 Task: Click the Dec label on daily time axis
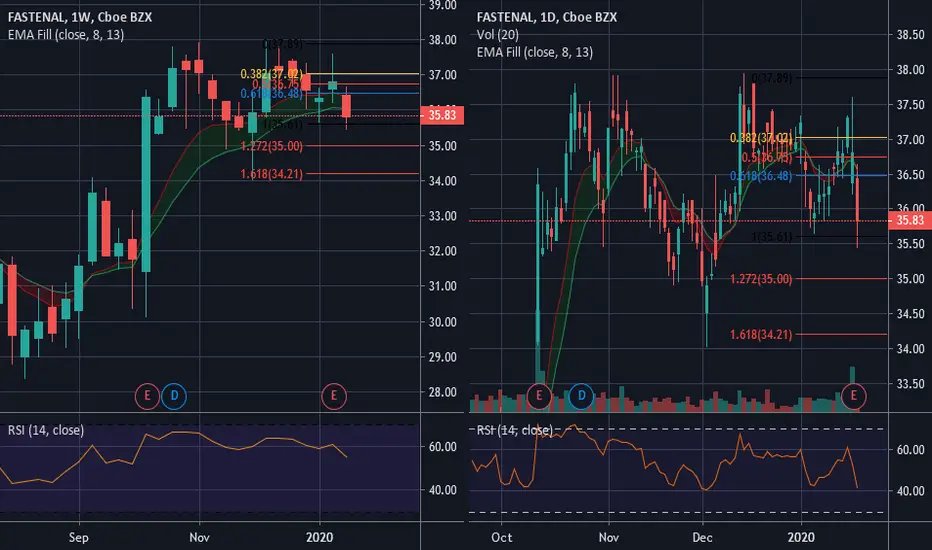coord(702,538)
